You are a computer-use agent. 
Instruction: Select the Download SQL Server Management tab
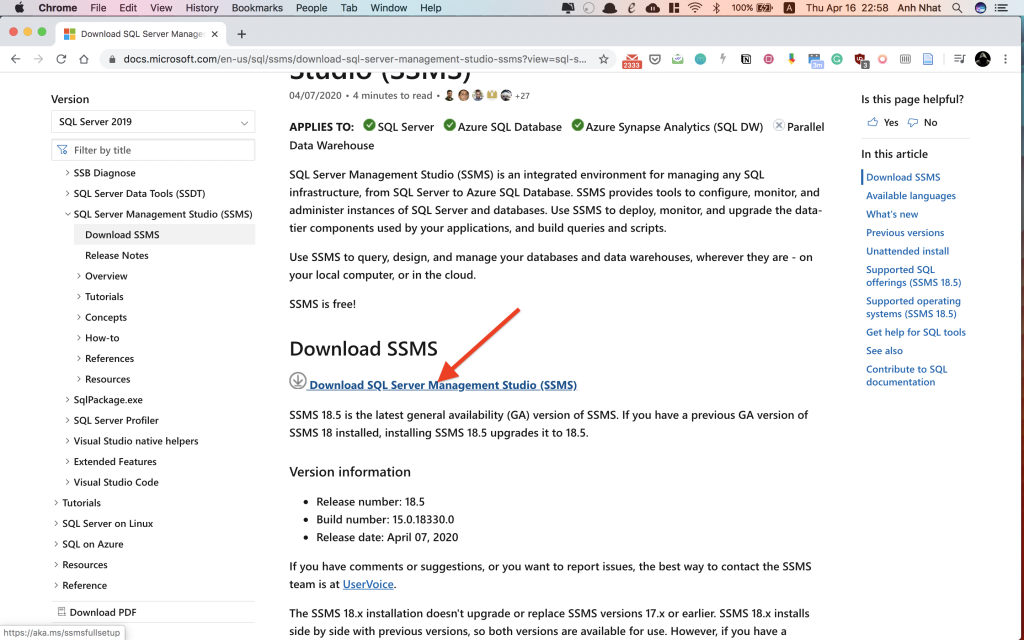pyautogui.click(x=140, y=34)
